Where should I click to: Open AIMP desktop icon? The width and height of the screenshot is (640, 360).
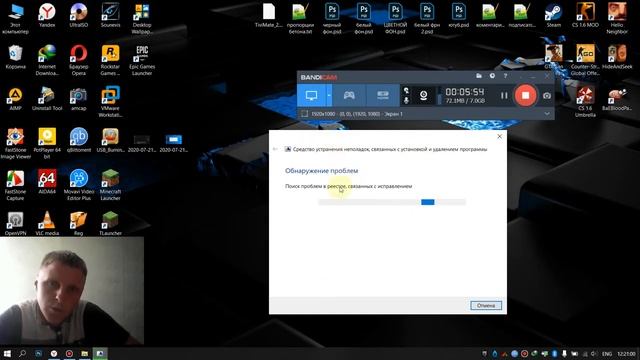click(15, 99)
